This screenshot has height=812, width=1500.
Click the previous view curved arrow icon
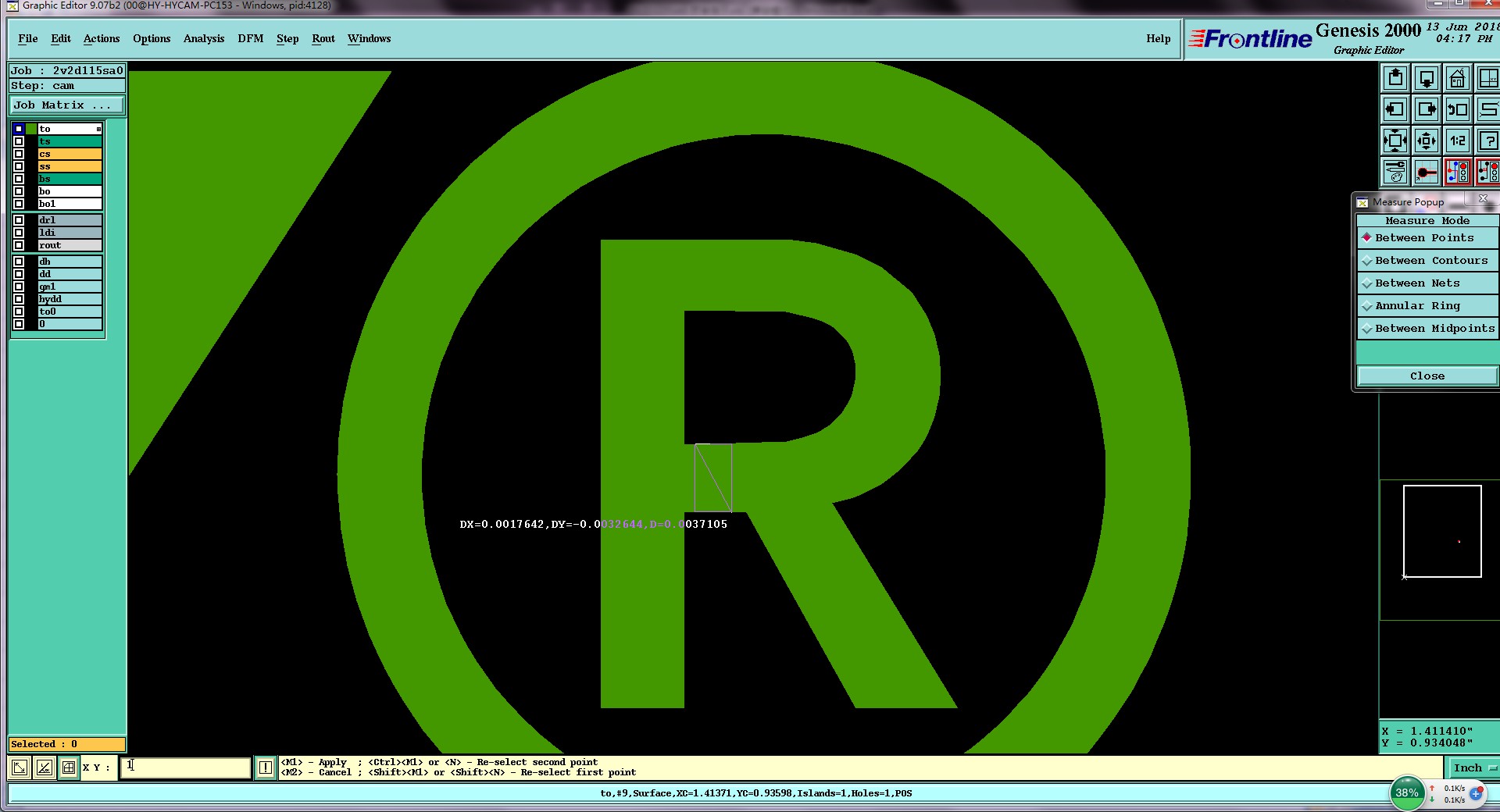[x=1458, y=109]
